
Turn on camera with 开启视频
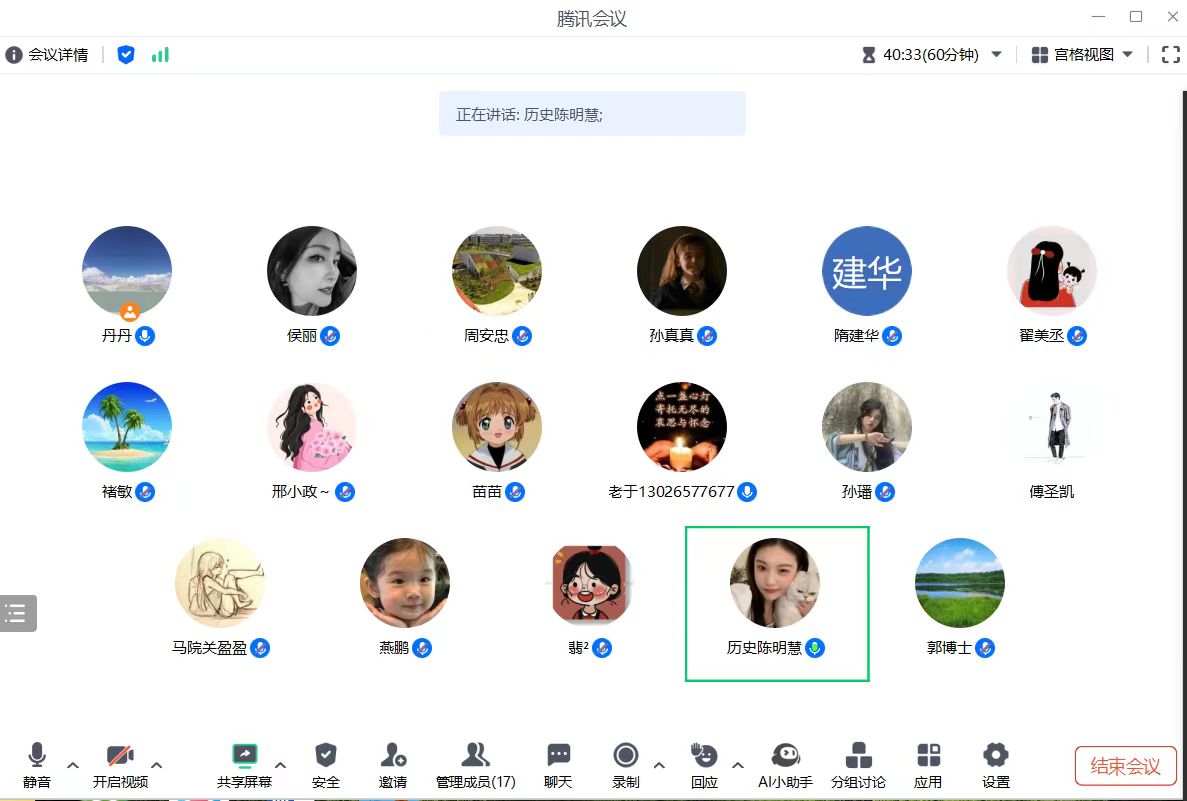tap(120, 765)
